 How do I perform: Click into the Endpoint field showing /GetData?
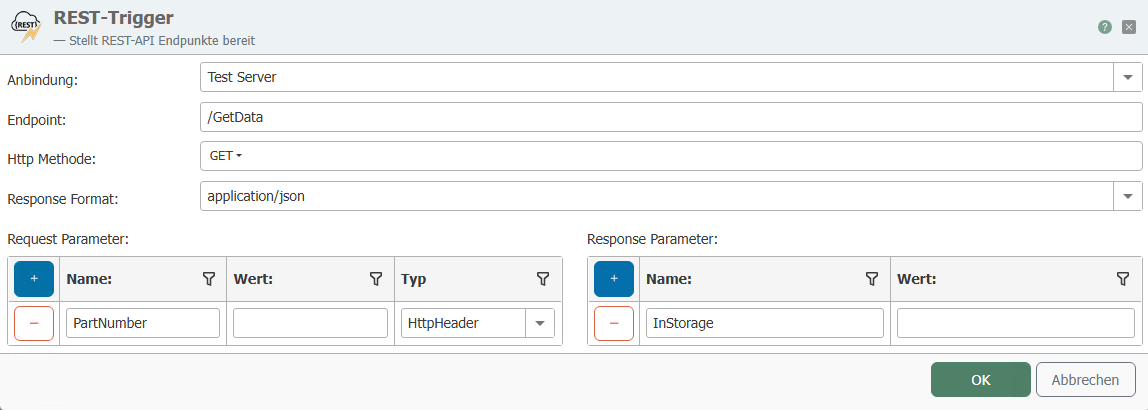pos(670,117)
